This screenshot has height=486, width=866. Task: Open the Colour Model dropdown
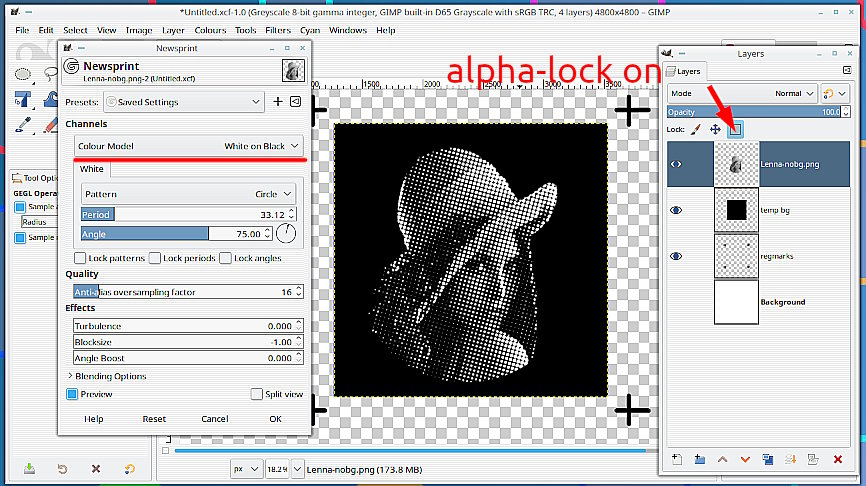click(189, 146)
